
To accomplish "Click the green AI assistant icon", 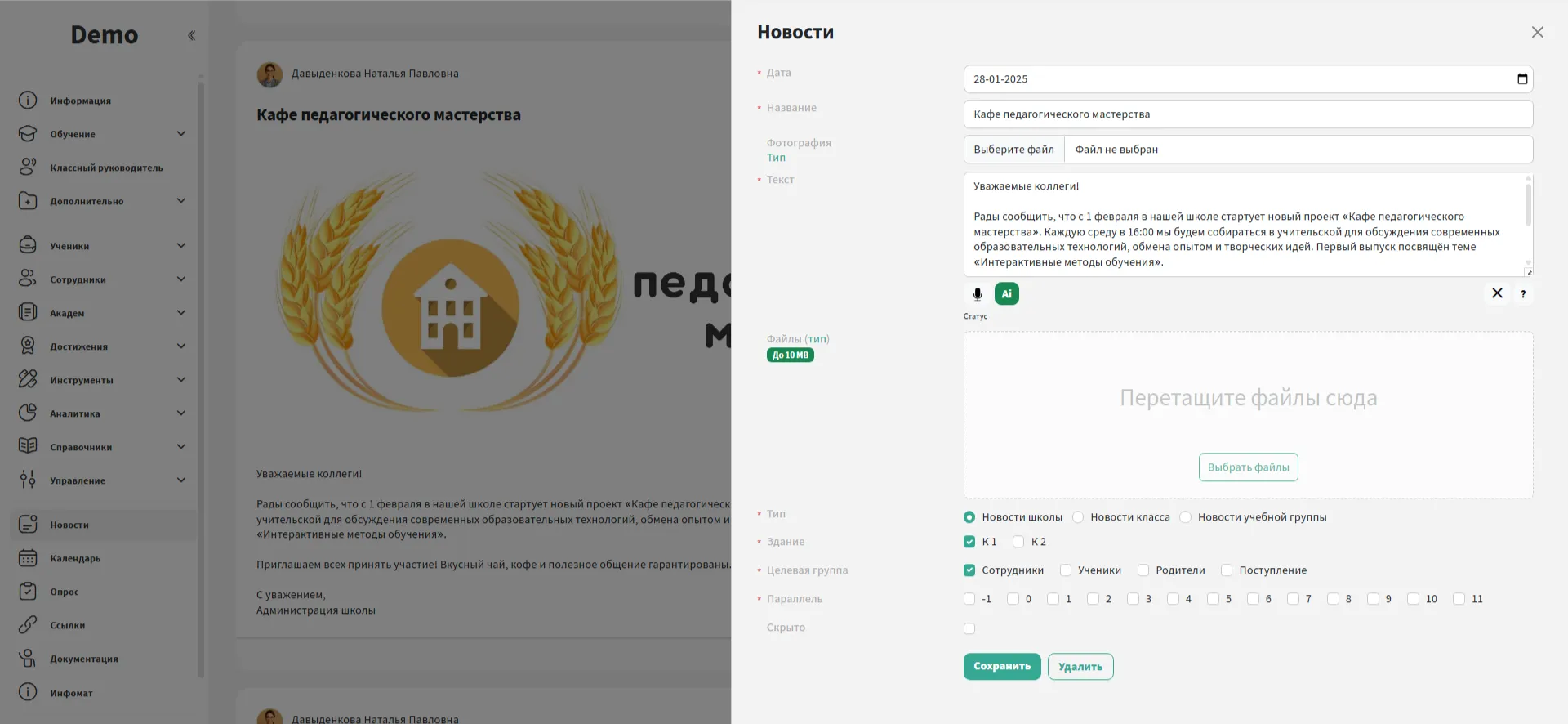I will coord(1006,294).
